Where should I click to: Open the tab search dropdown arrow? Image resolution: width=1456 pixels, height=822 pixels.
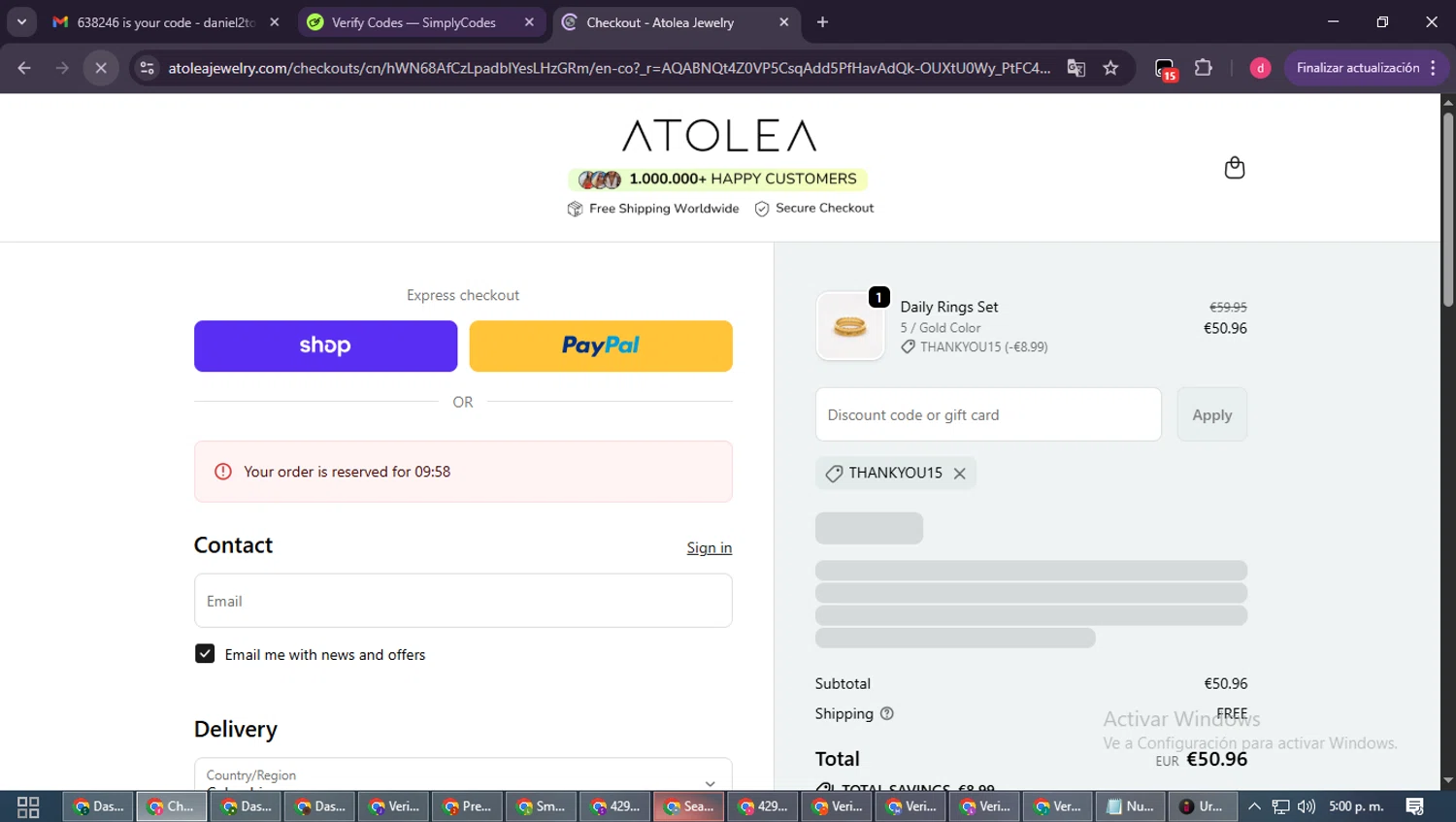coord(21,22)
